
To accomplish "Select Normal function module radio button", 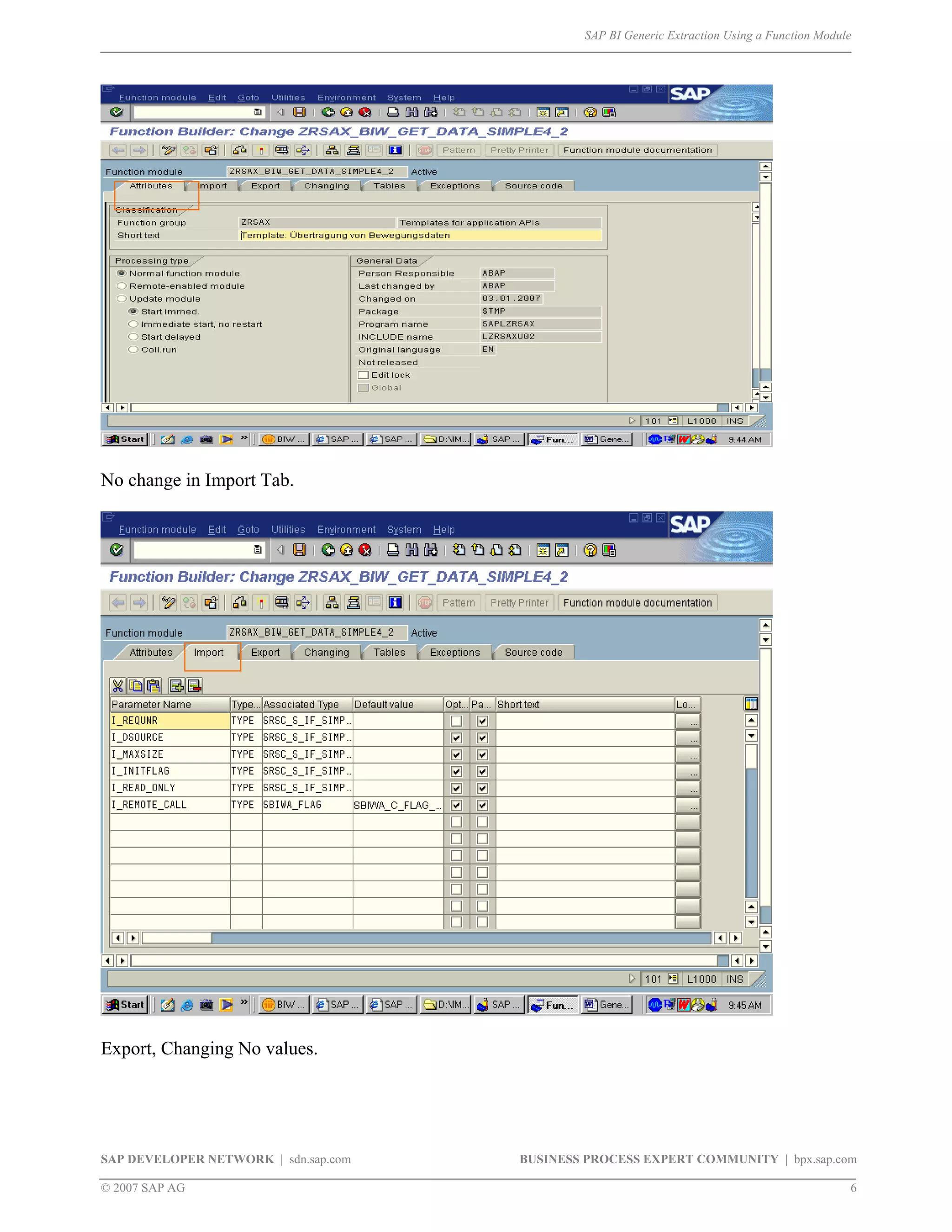I will (x=121, y=273).
